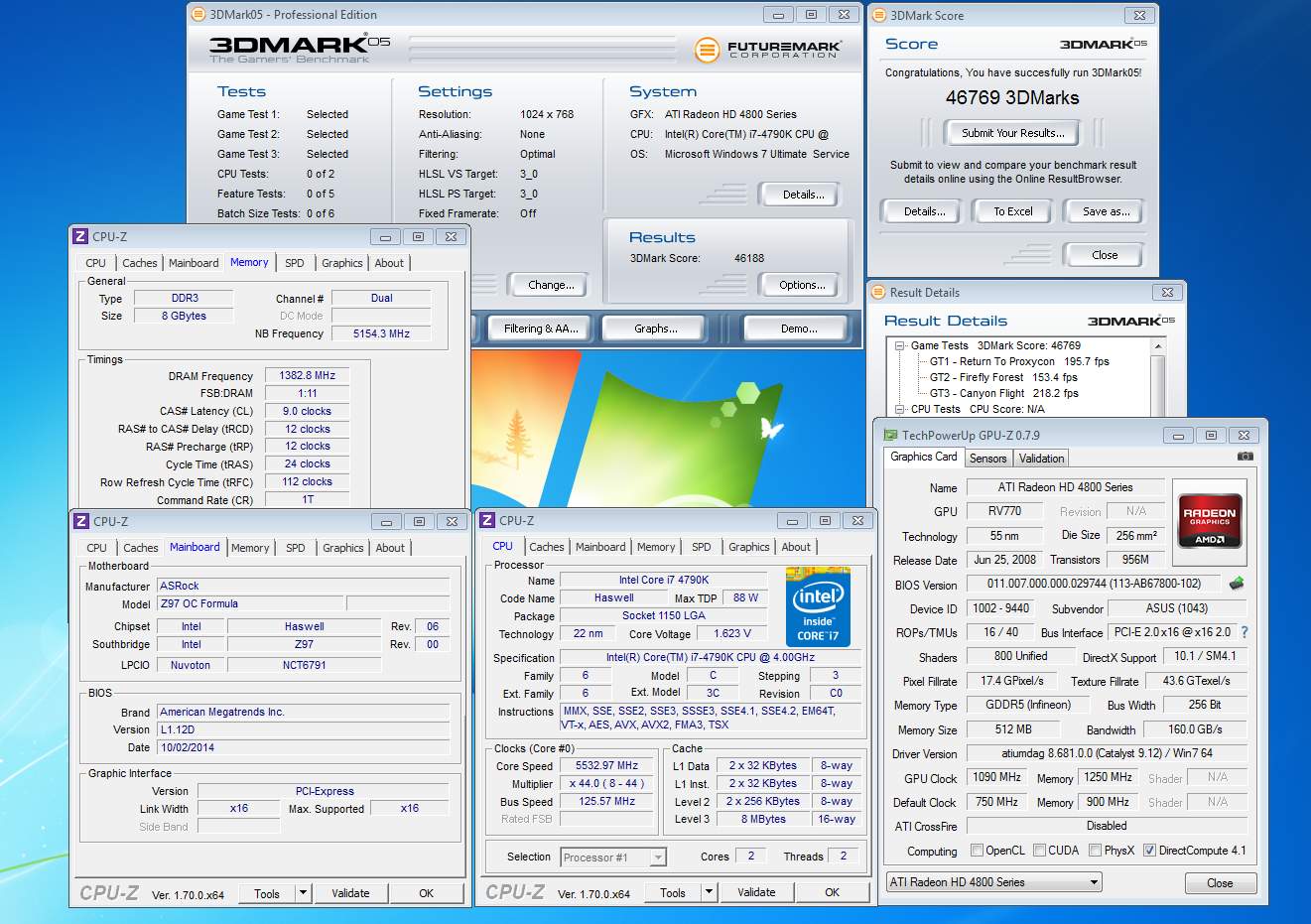The height and width of the screenshot is (924, 1311).
Task: Open the Validation tab in GPU-Z
Action: point(1041,459)
